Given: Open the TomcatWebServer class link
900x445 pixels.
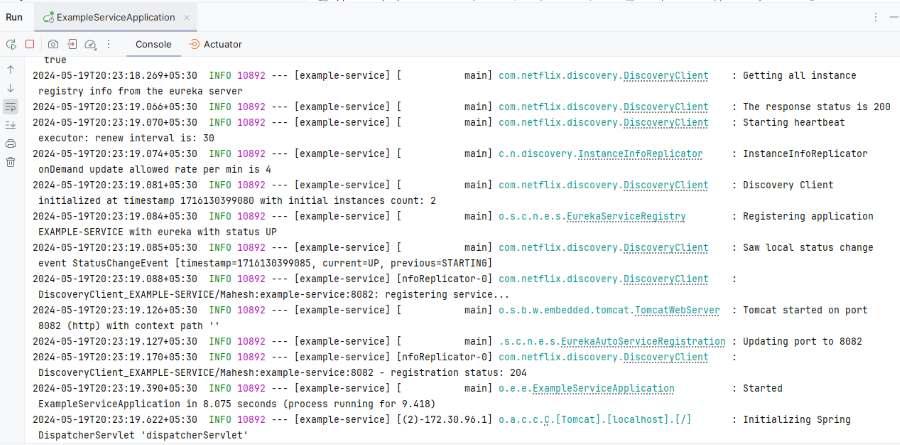Looking at the screenshot, I should 677,310.
